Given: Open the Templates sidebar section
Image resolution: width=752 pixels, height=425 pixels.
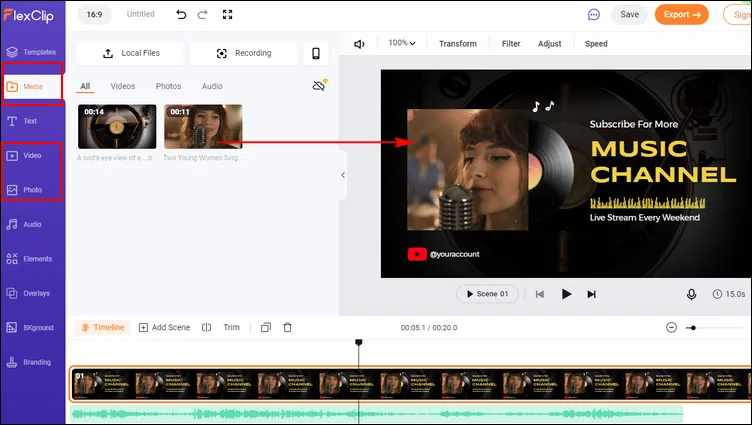Looking at the screenshot, I should coord(32,52).
